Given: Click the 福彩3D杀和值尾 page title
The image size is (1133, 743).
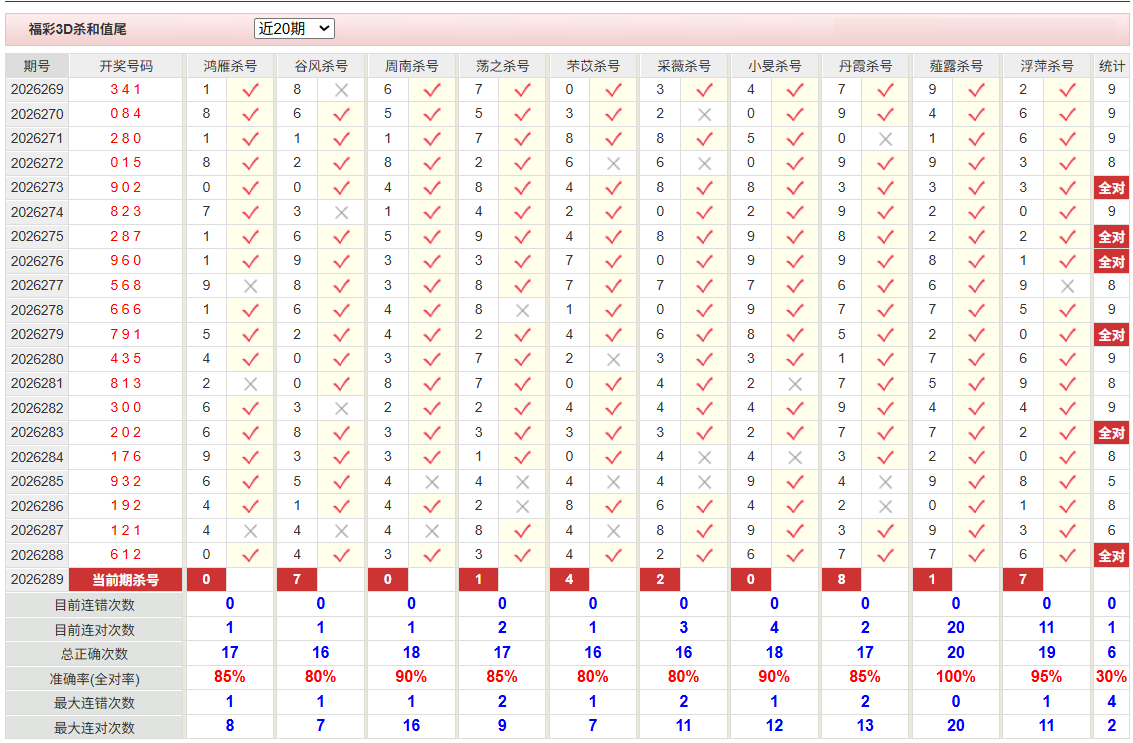Looking at the screenshot, I should 77,29.
